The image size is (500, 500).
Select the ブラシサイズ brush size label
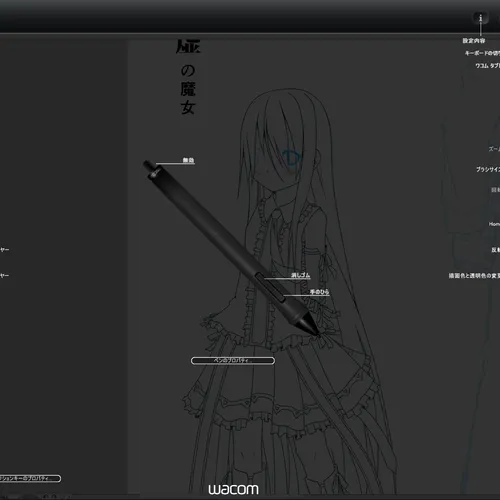point(488,169)
